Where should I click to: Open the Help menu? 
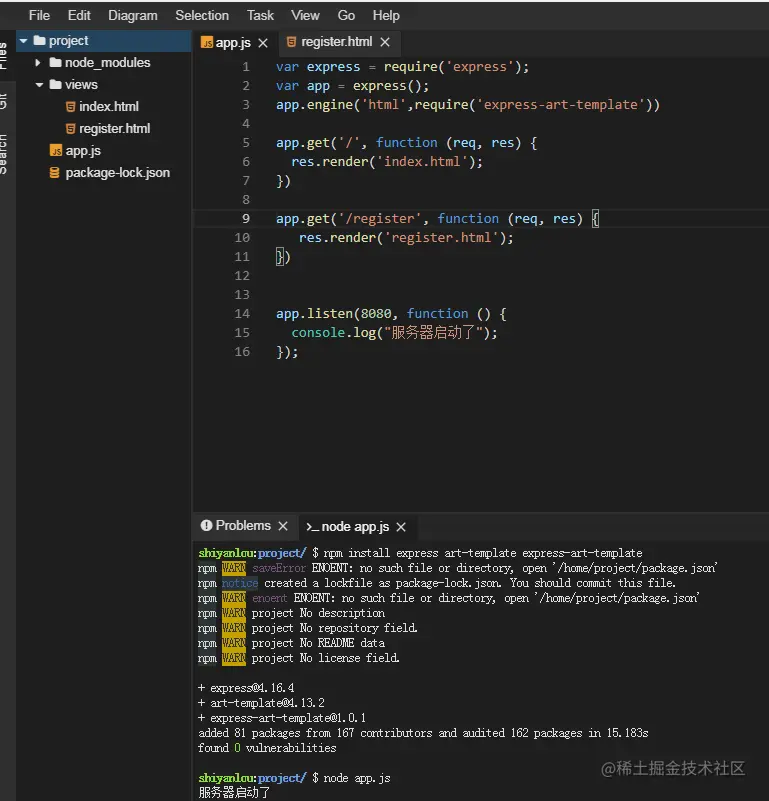[386, 15]
